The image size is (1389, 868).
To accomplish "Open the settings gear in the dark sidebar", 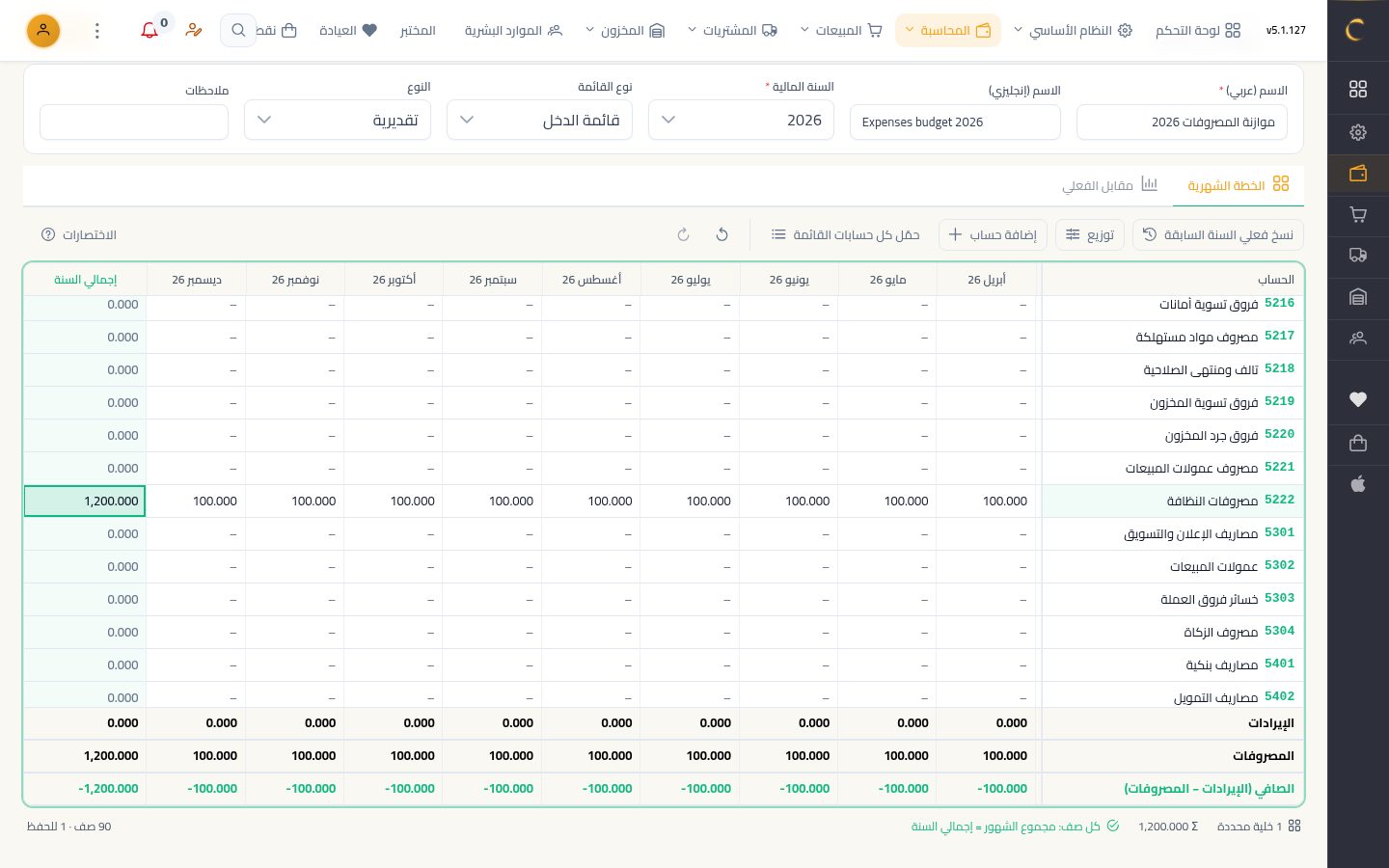I will [x=1358, y=132].
